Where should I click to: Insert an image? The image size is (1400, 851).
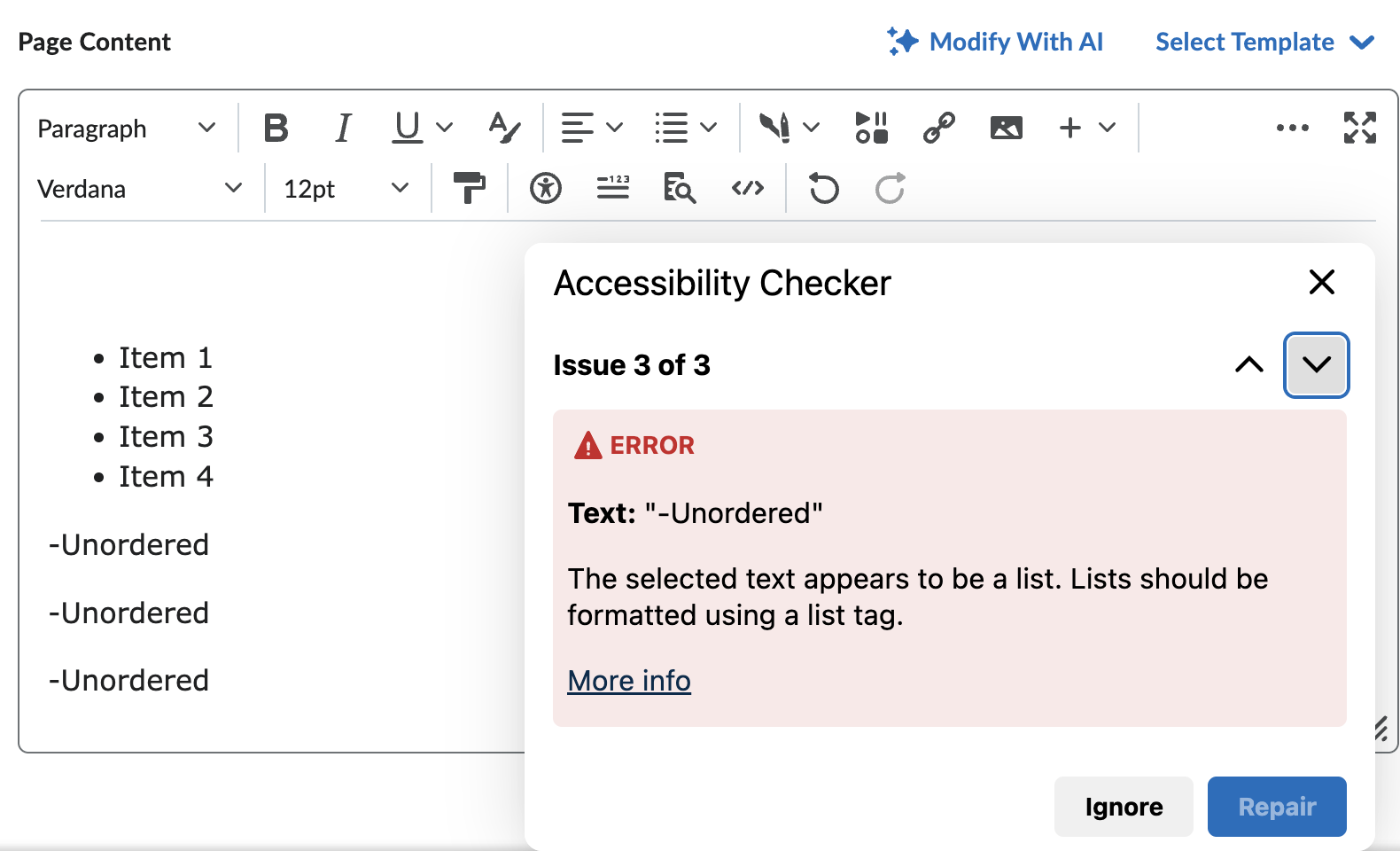(1006, 129)
